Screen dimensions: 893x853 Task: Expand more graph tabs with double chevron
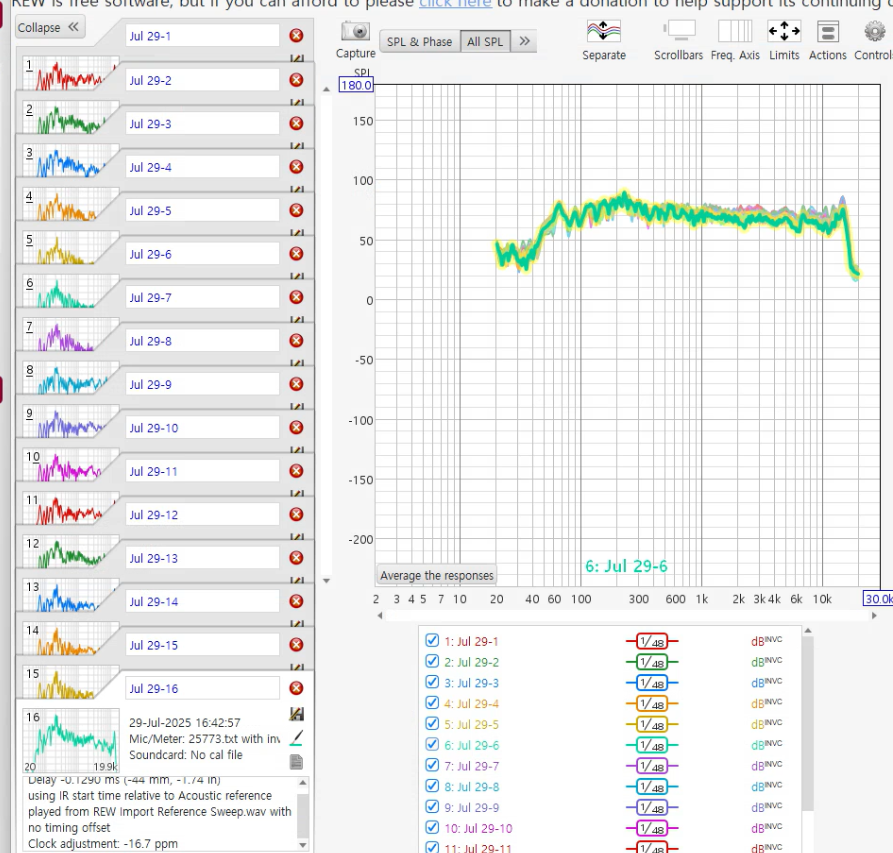point(525,41)
